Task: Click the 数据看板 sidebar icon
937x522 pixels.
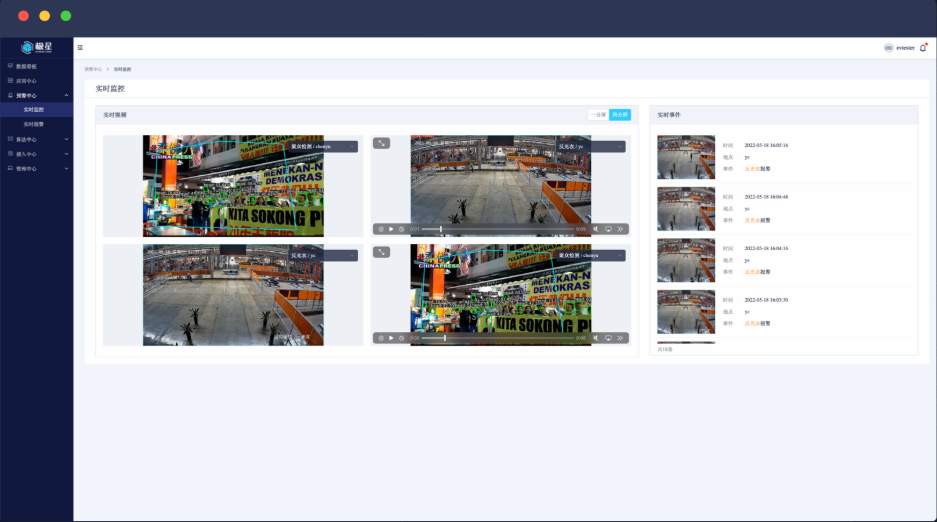Action: pyautogui.click(x=10, y=66)
